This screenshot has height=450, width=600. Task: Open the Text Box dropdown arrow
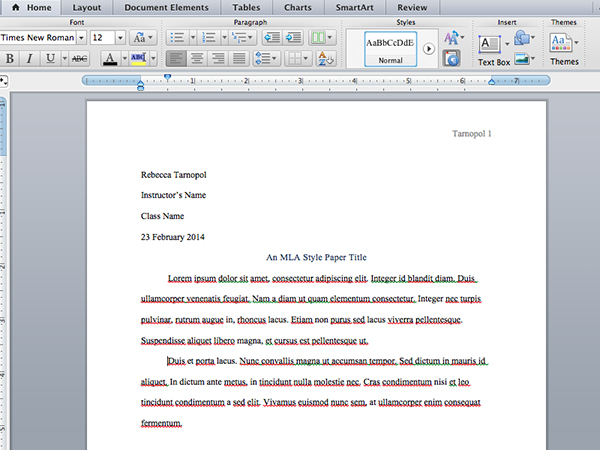pyautogui.click(x=507, y=44)
